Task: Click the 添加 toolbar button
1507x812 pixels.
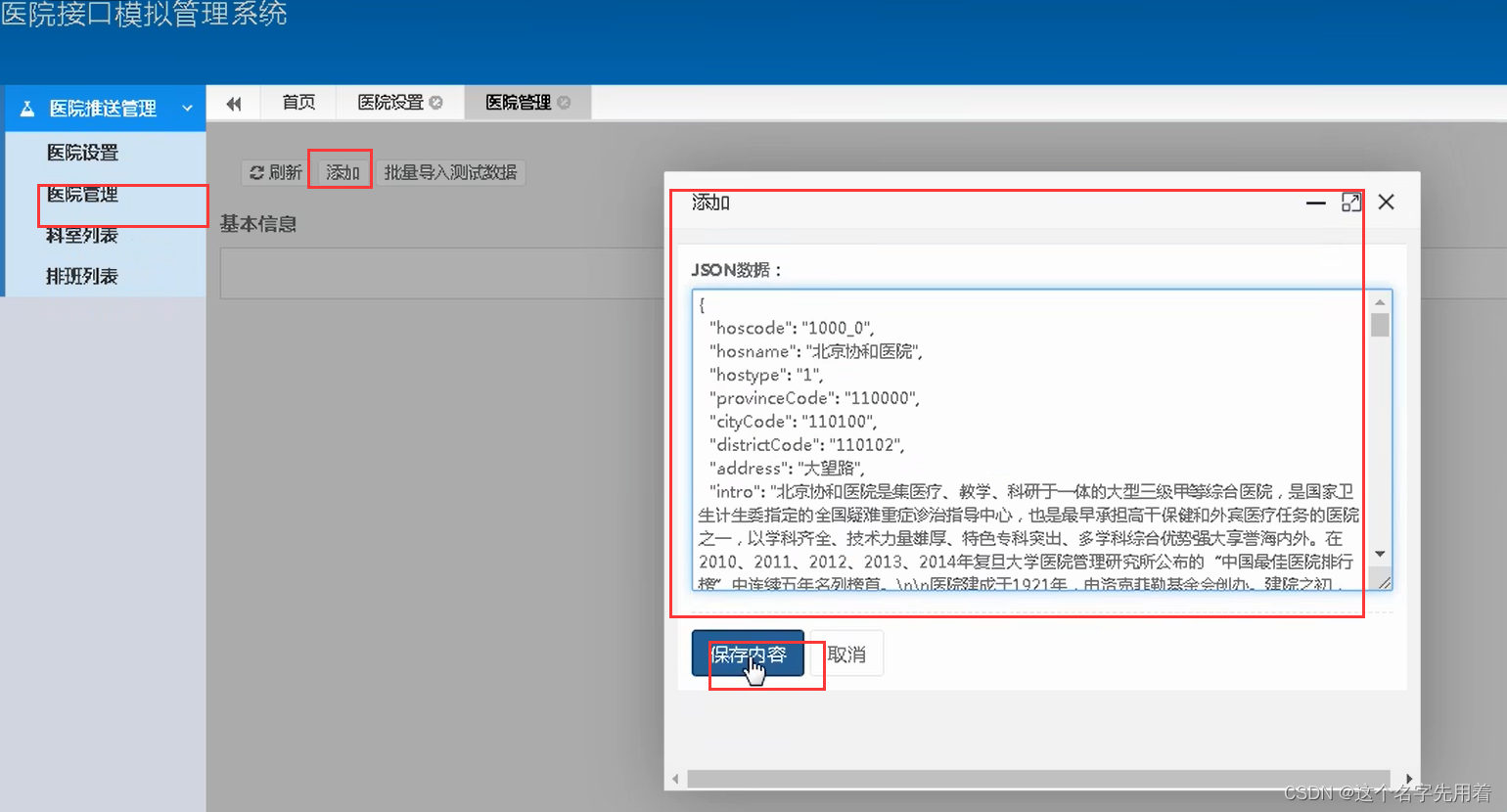Action: click(342, 172)
